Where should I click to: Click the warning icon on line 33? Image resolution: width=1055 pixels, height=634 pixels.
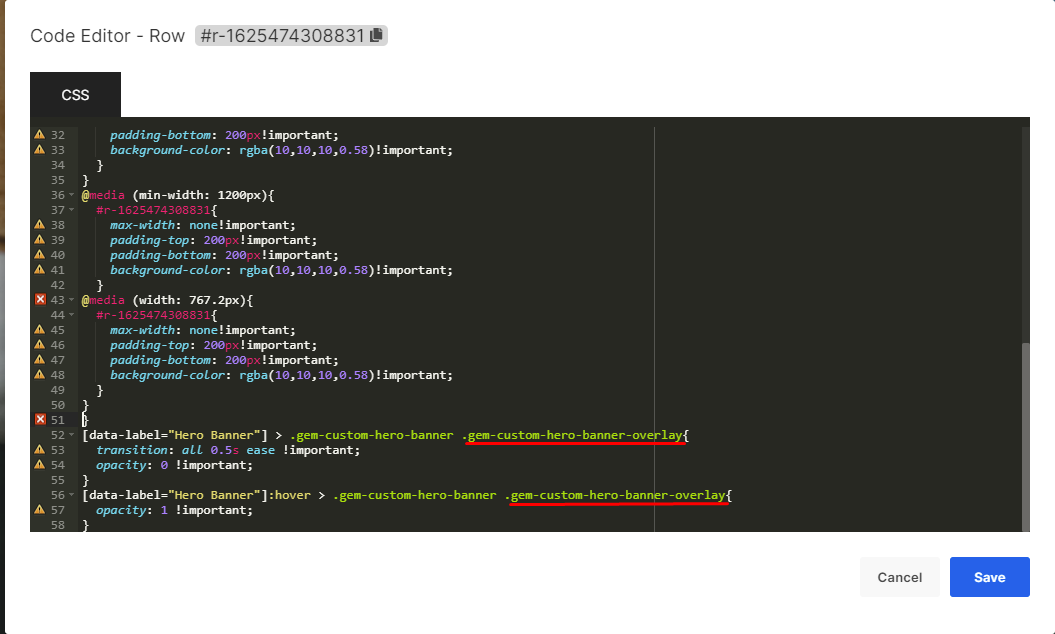tap(40, 149)
